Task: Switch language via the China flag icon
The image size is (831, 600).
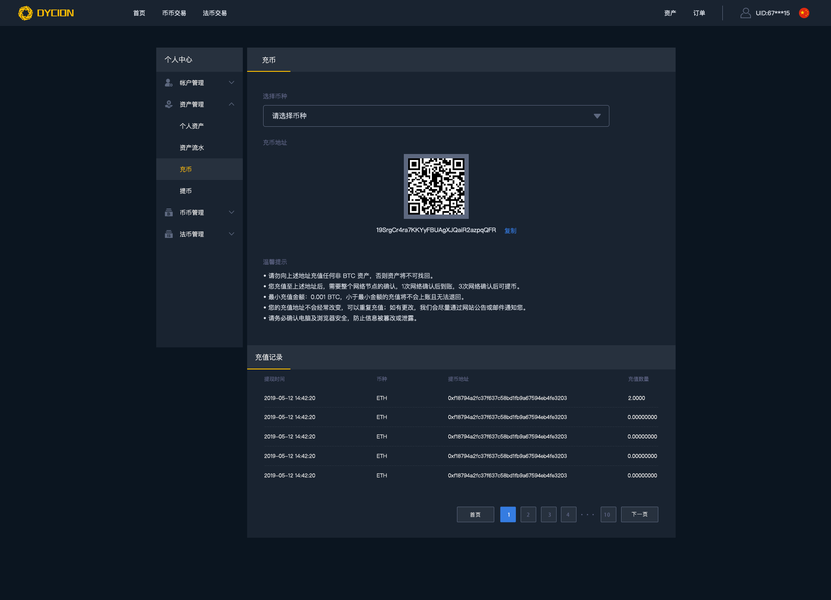Action: (x=804, y=13)
